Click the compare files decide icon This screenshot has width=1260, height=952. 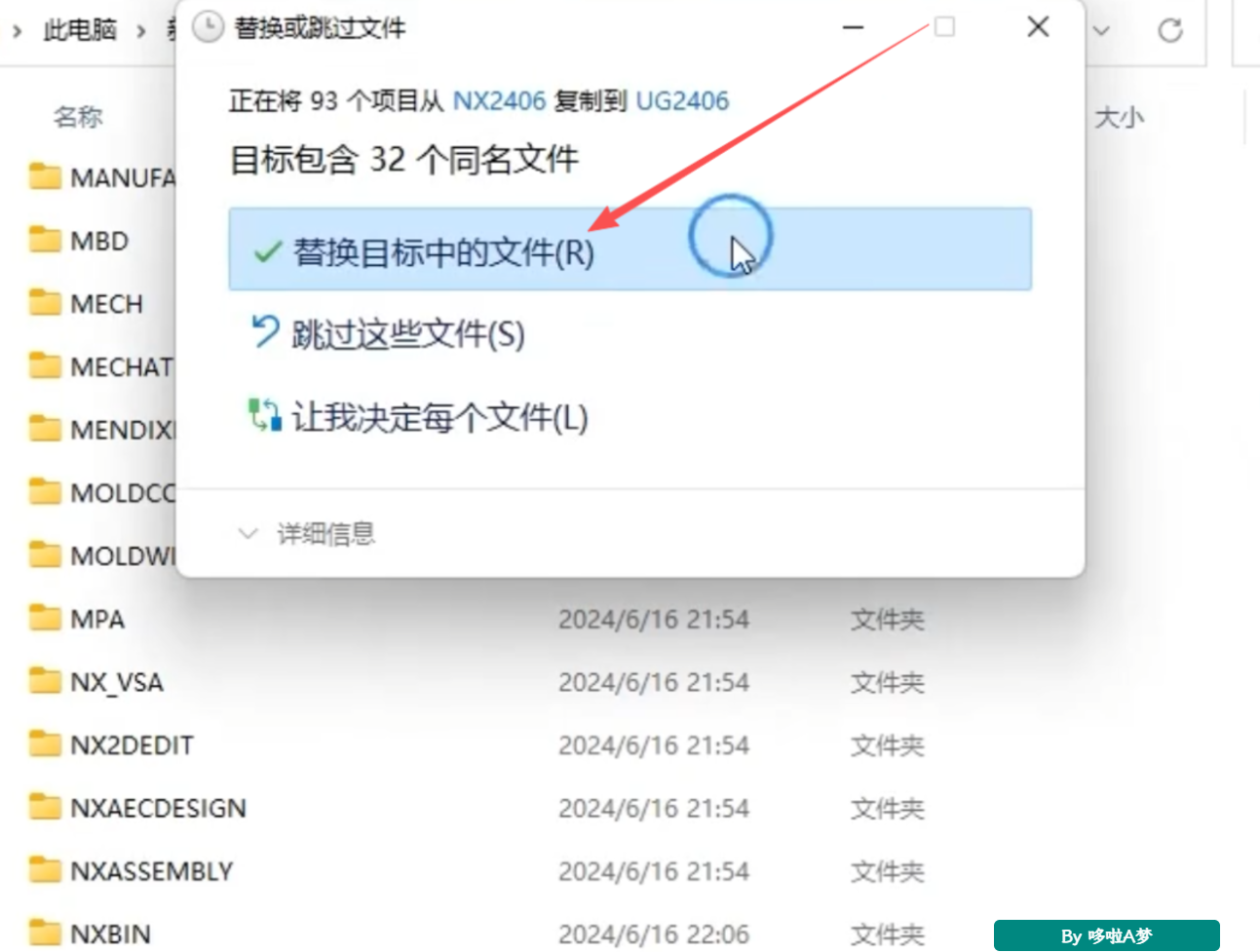coord(264,415)
